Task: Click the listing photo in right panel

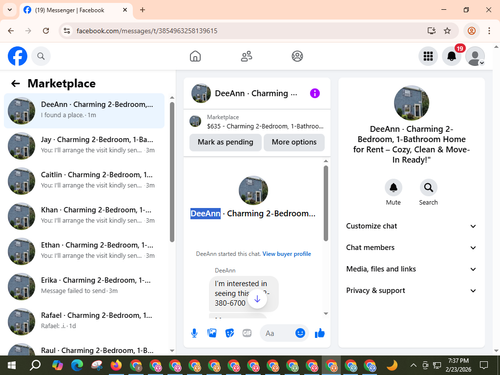Action: (x=411, y=103)
